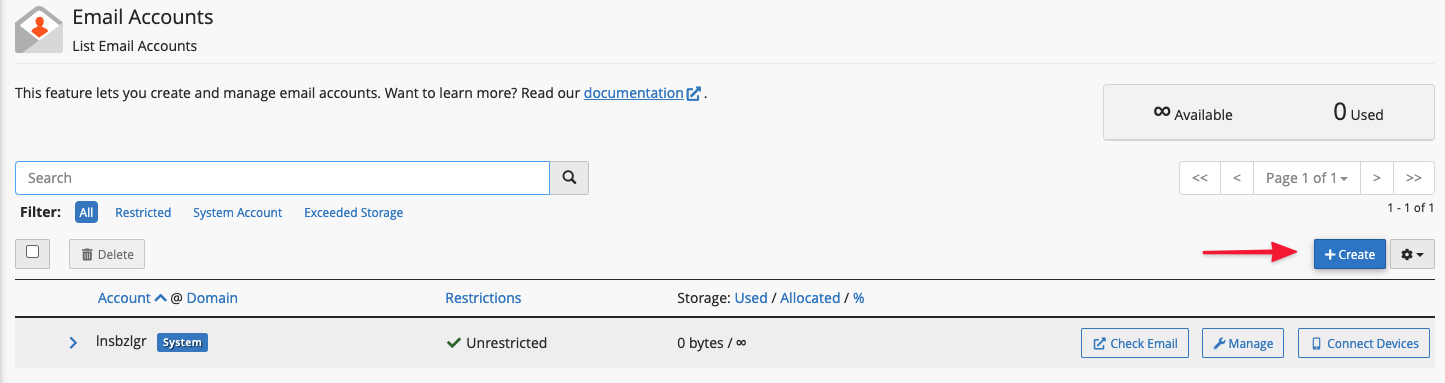Filter by Exceeded Storage
The width and height of the screenshot is (1445, 383).
pos(354,213)
